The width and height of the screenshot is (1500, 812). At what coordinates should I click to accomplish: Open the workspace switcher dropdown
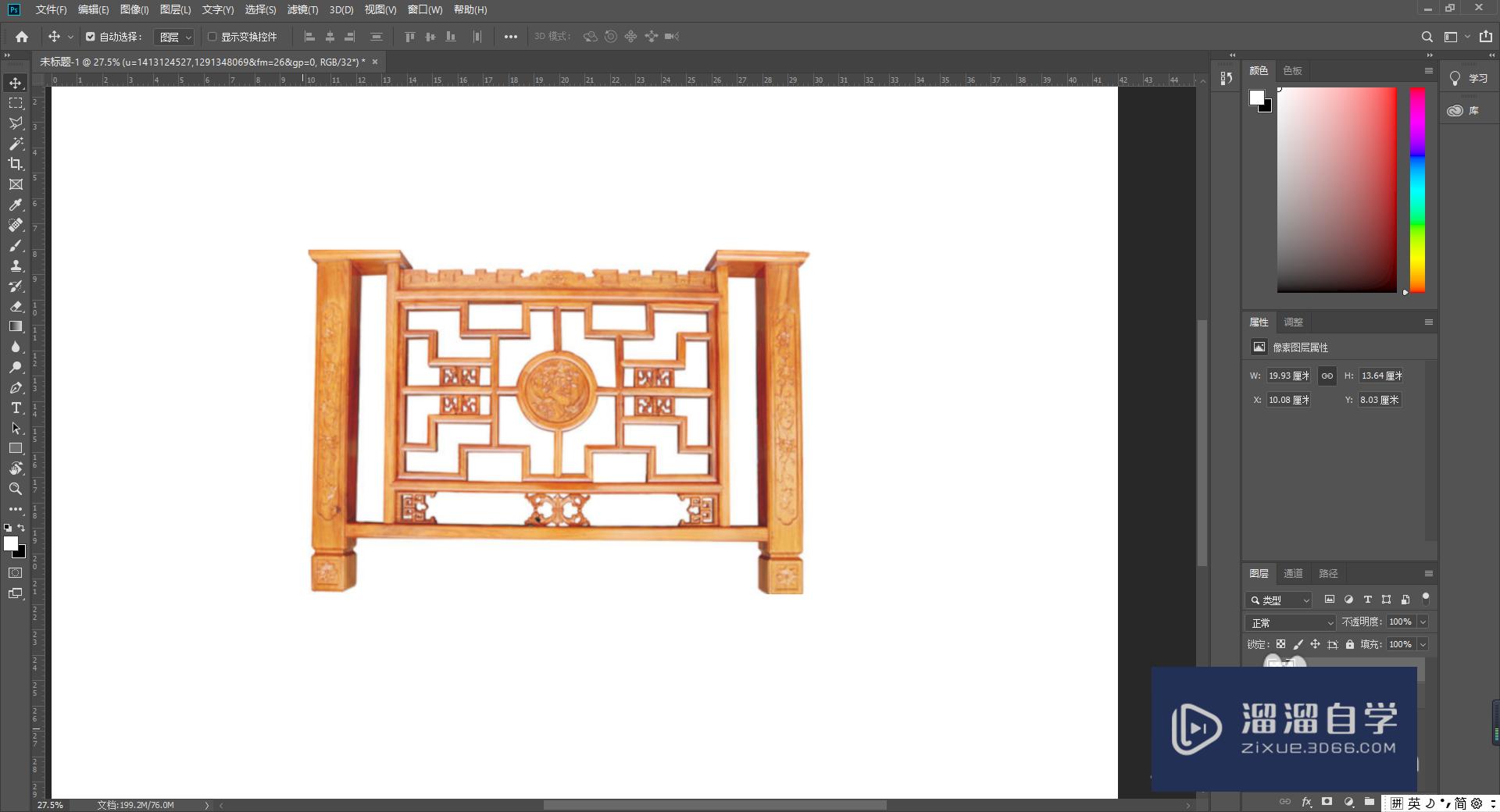click(x=1456, y=37)
